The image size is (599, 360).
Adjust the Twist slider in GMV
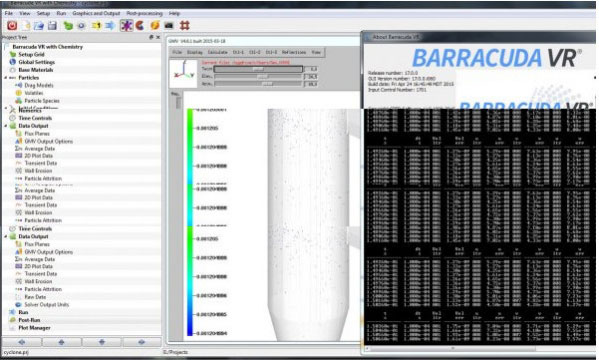pyautogui.click(x=259, y=69)
